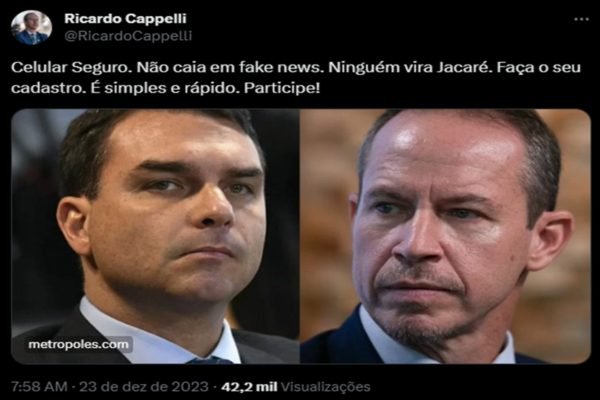Click the metropoles.com watermark
Screen dimensions: 600x400
(x=78, y=344)
